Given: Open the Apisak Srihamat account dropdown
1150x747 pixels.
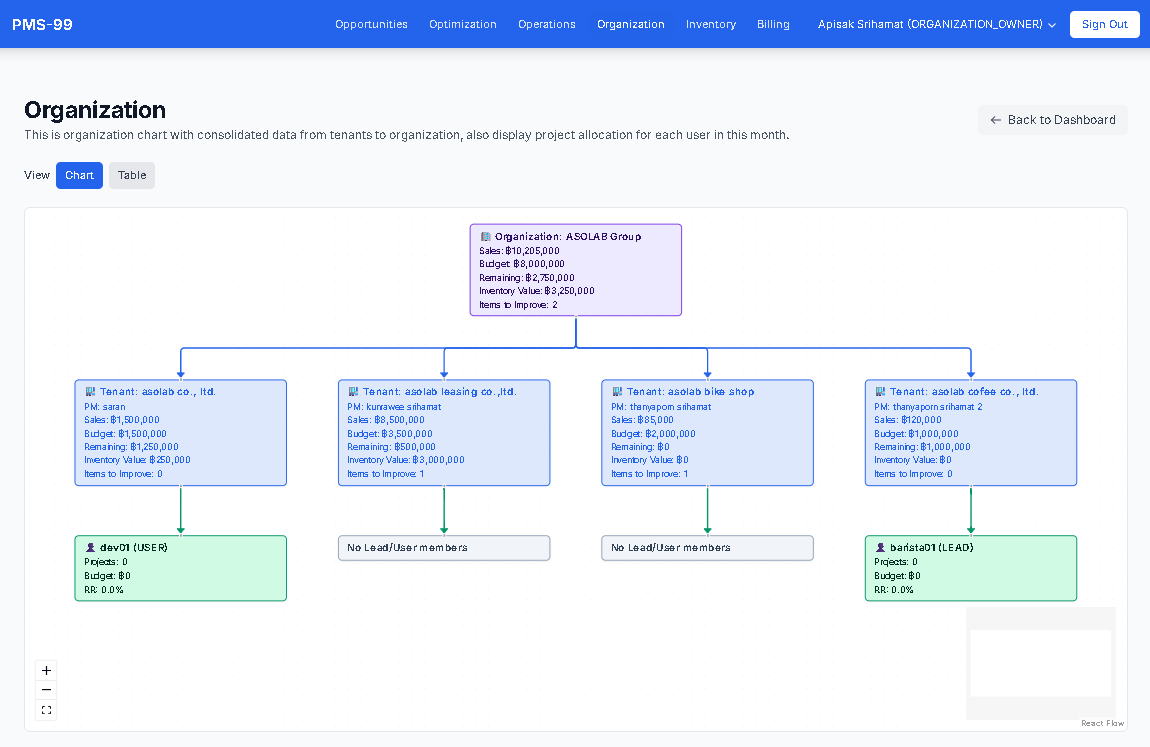Looking at the screenshot, I should [x=936, y=24].
